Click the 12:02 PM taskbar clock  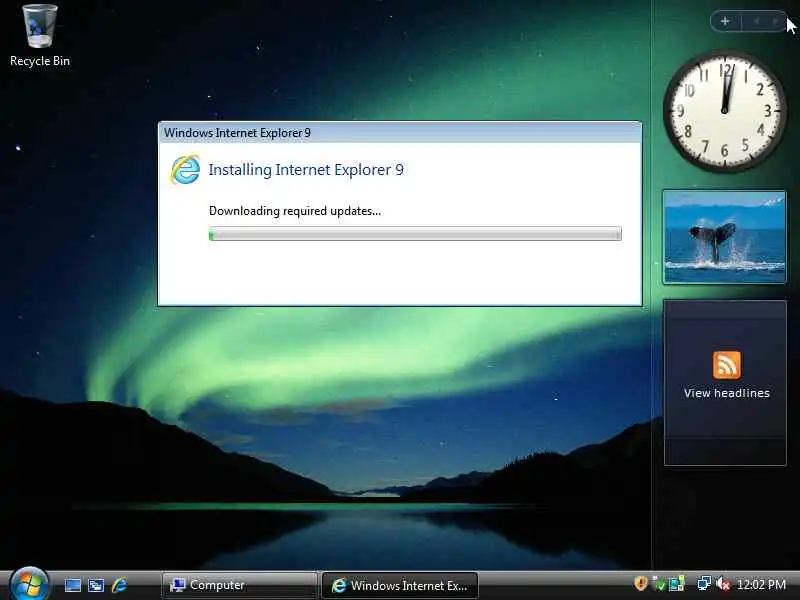pyautogui.click(x=761, y=584)
